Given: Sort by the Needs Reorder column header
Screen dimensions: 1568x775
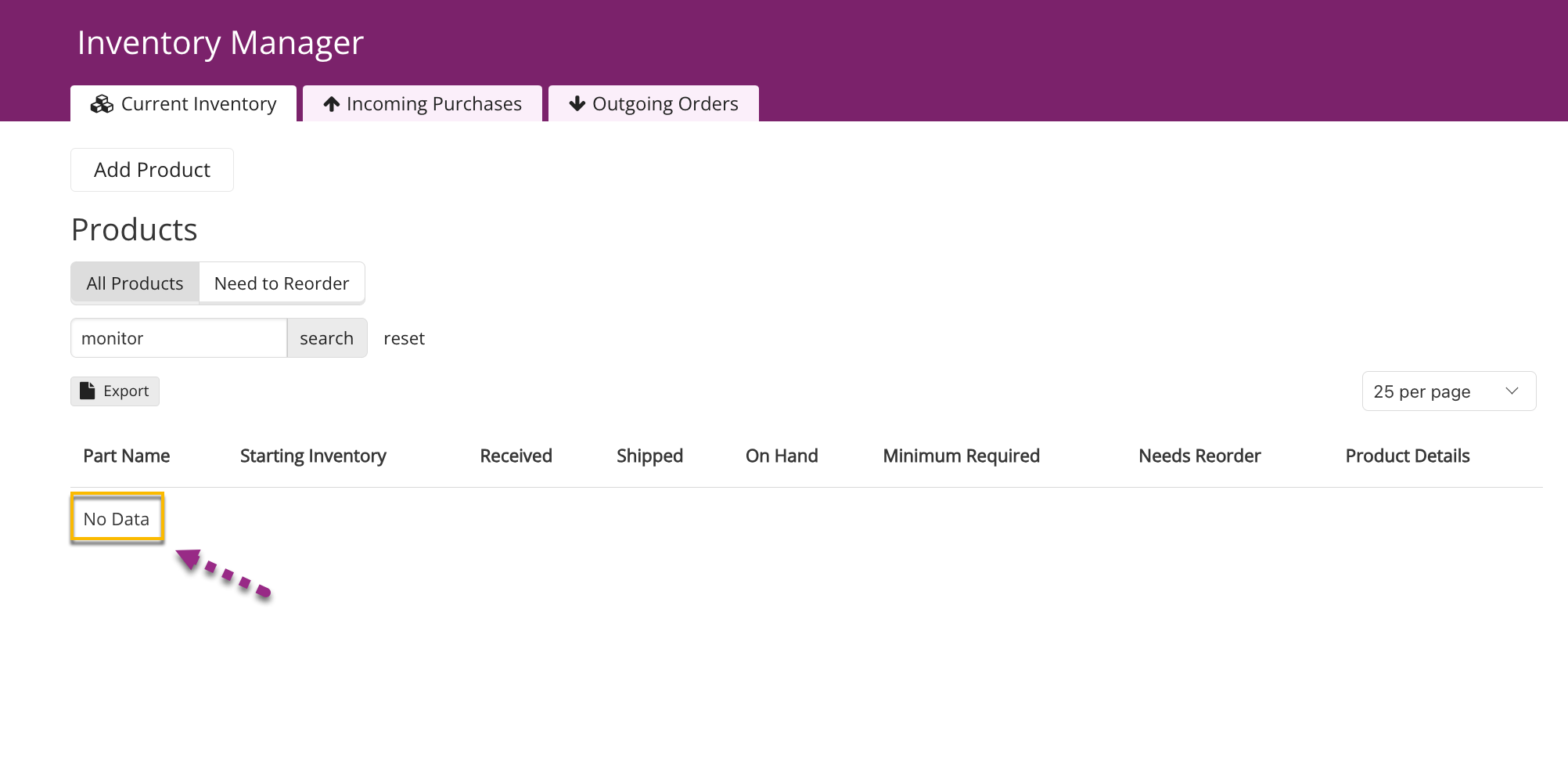Looking at the screenshot, I should click(1199, 456).
